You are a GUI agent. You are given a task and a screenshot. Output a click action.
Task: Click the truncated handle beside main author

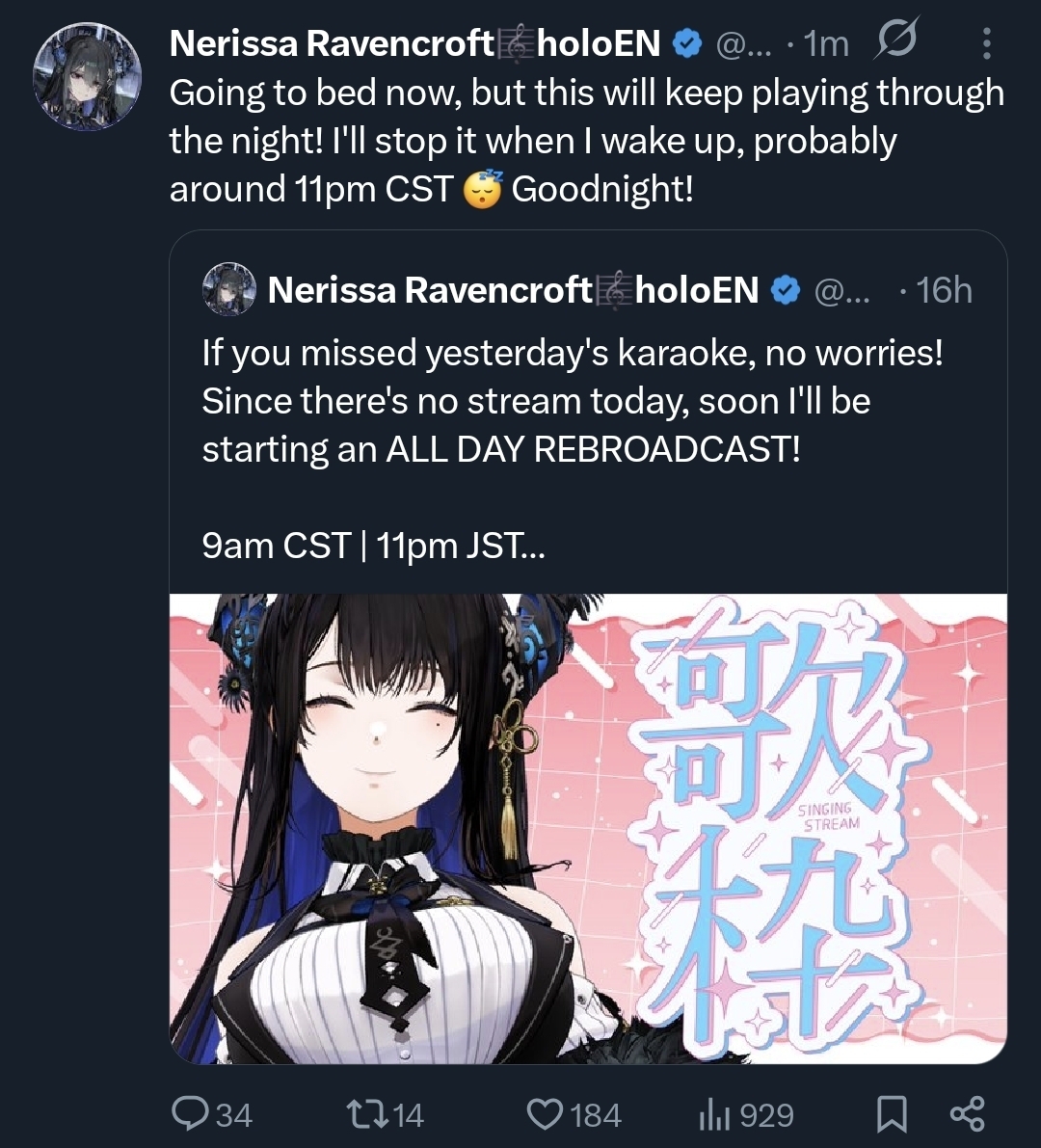(743, 44)
